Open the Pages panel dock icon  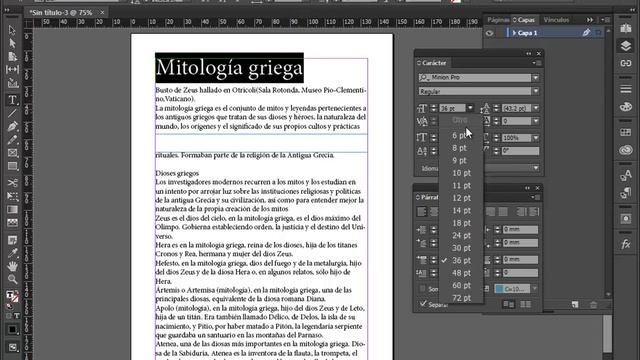click(626, 28)
